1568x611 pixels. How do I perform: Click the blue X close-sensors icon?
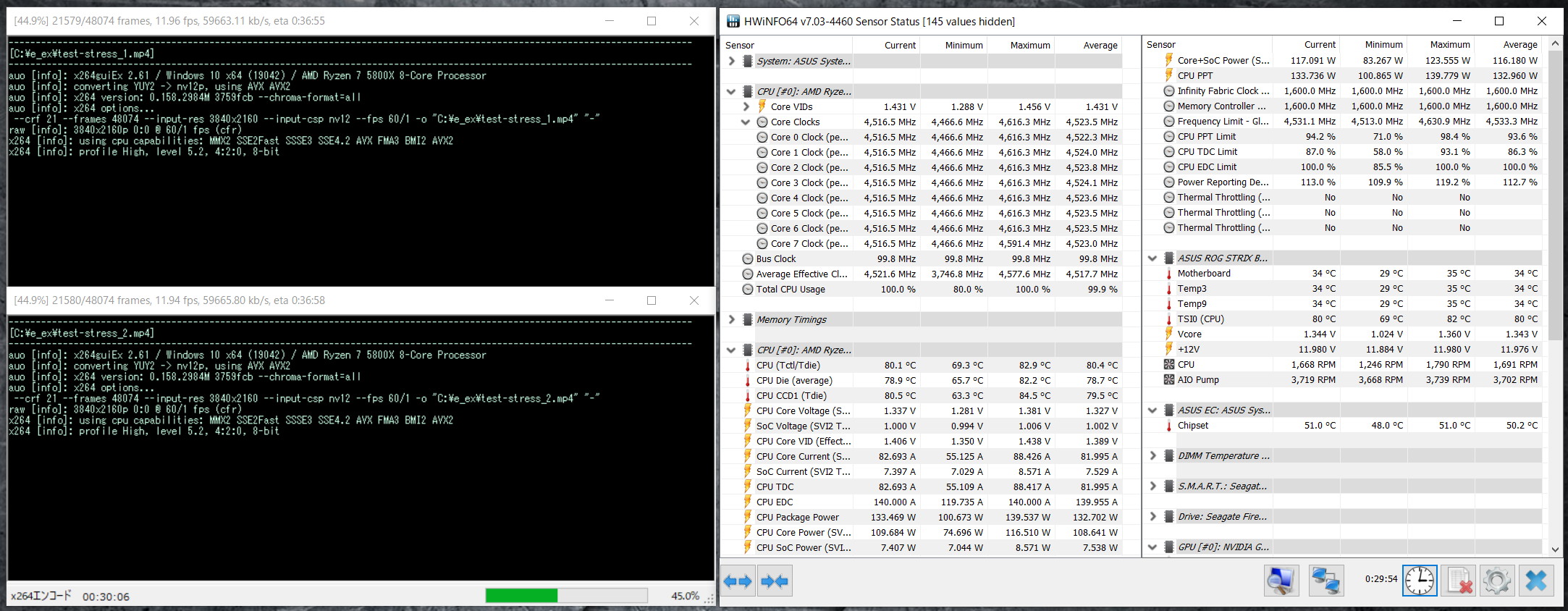[x=1536, y=581]
